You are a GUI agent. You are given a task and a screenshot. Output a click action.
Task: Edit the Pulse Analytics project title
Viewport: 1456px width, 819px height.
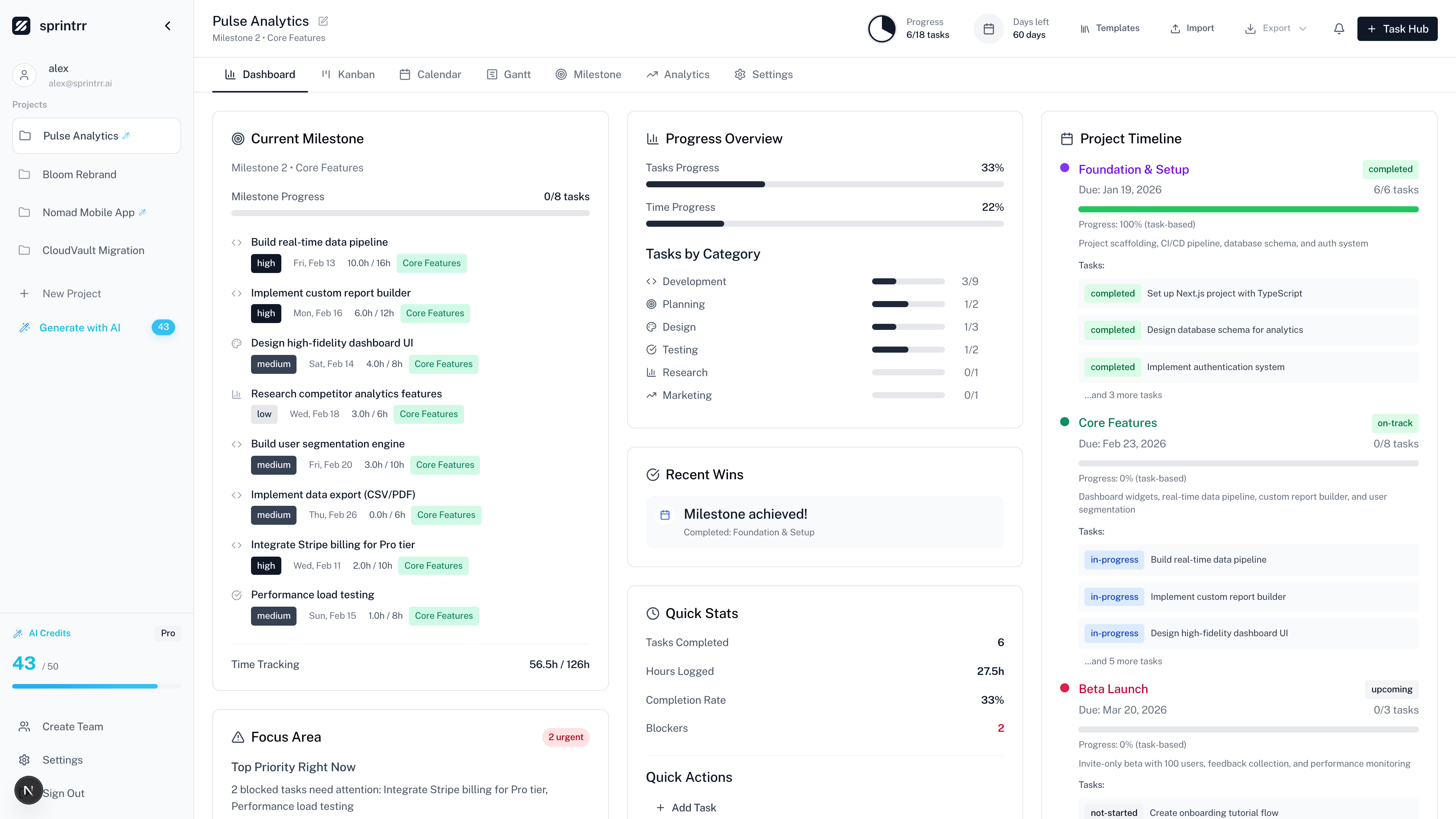click(x=323, y=21)
